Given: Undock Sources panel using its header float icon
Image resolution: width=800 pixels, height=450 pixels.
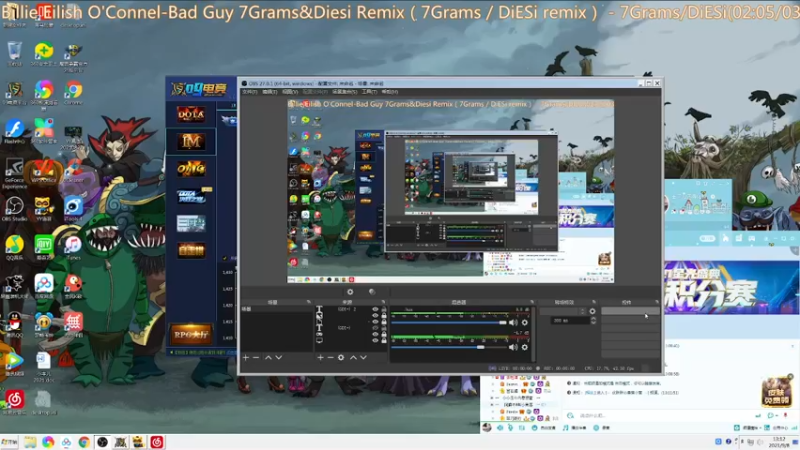Looking at the screenshot, I should 383,302.
